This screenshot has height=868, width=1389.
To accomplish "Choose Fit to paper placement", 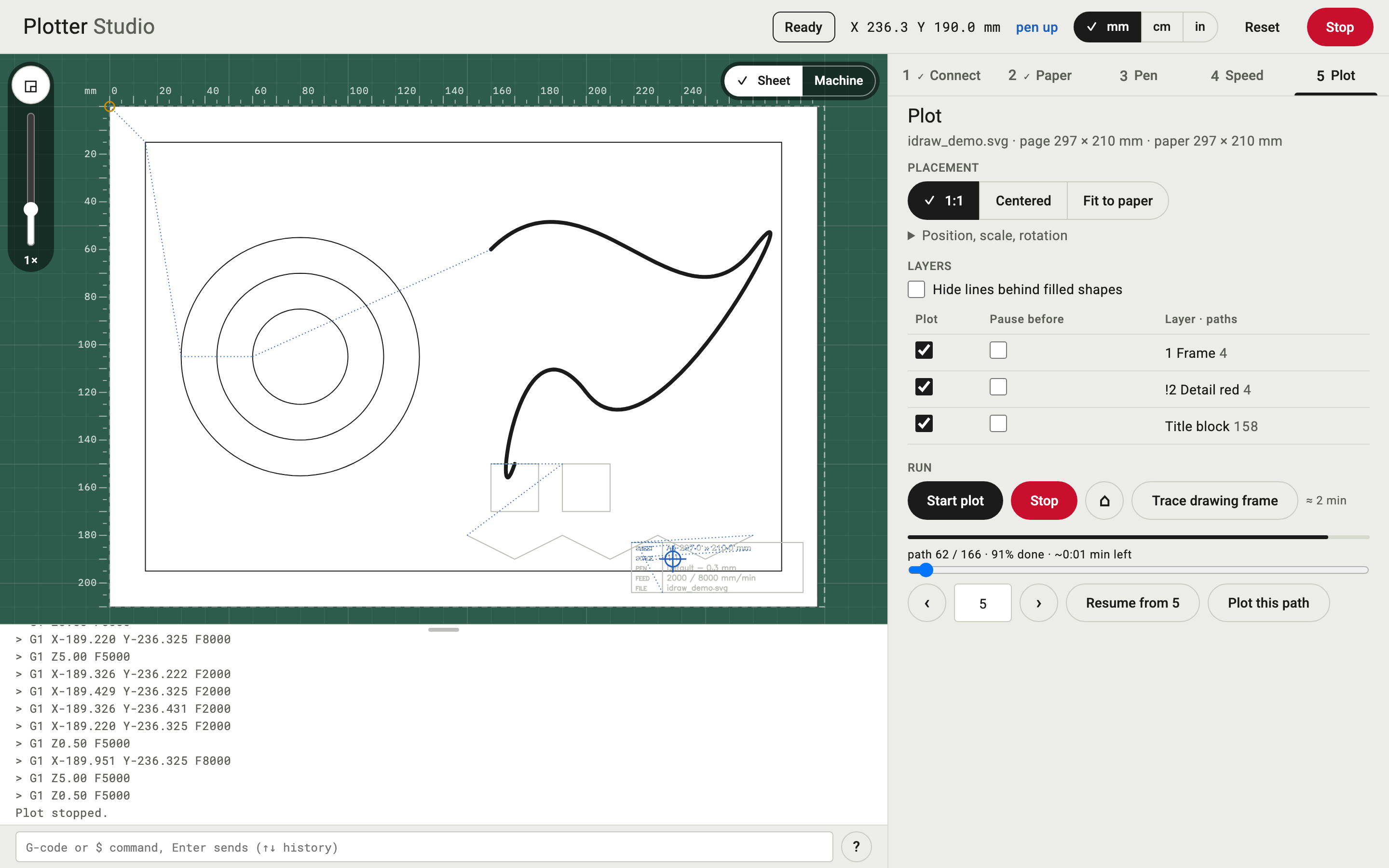I will [x=1117, y=201].
